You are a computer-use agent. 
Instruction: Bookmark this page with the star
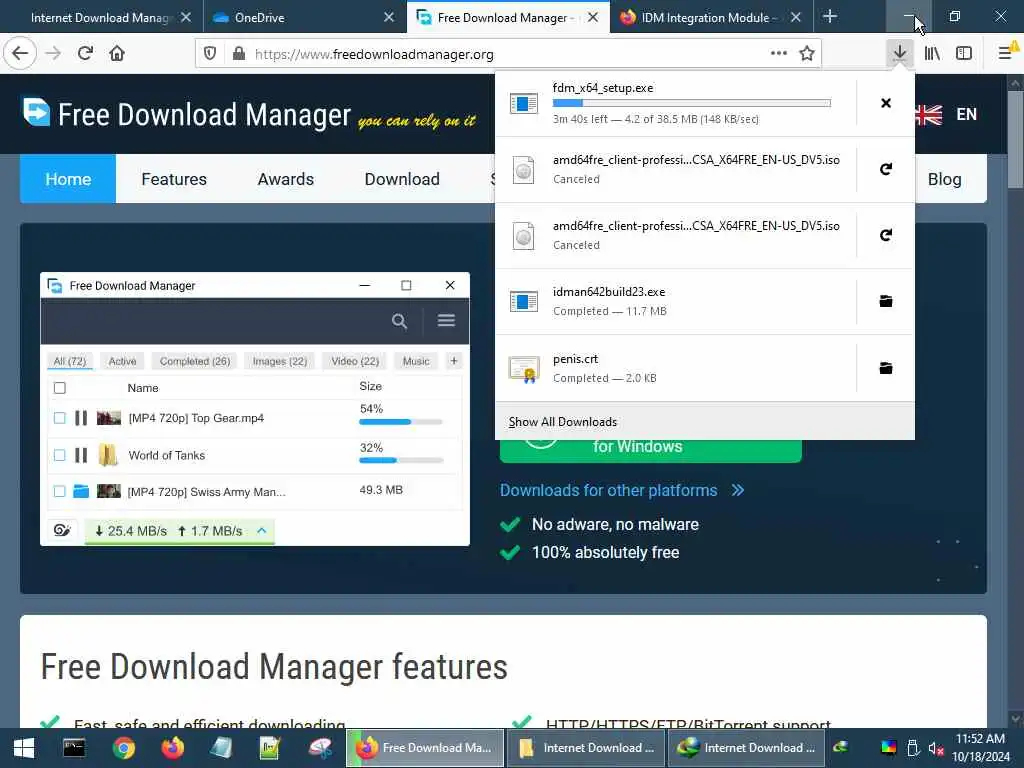tap(807, 54)
